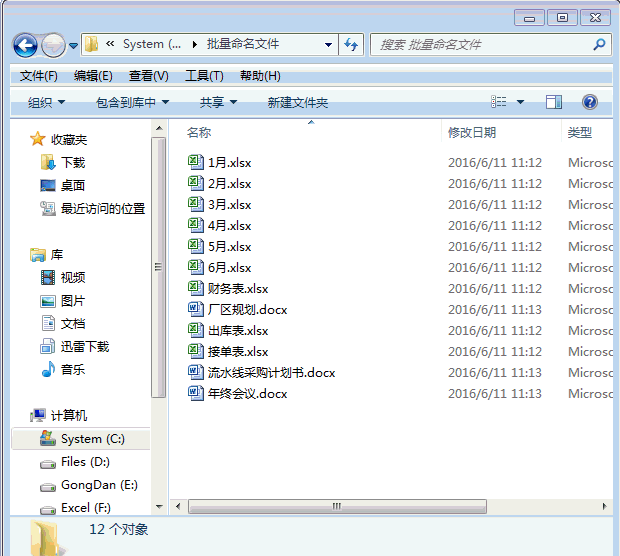The image size is (620, 556).
Task: Open 下载 in favorites
Action: [63, 163]
